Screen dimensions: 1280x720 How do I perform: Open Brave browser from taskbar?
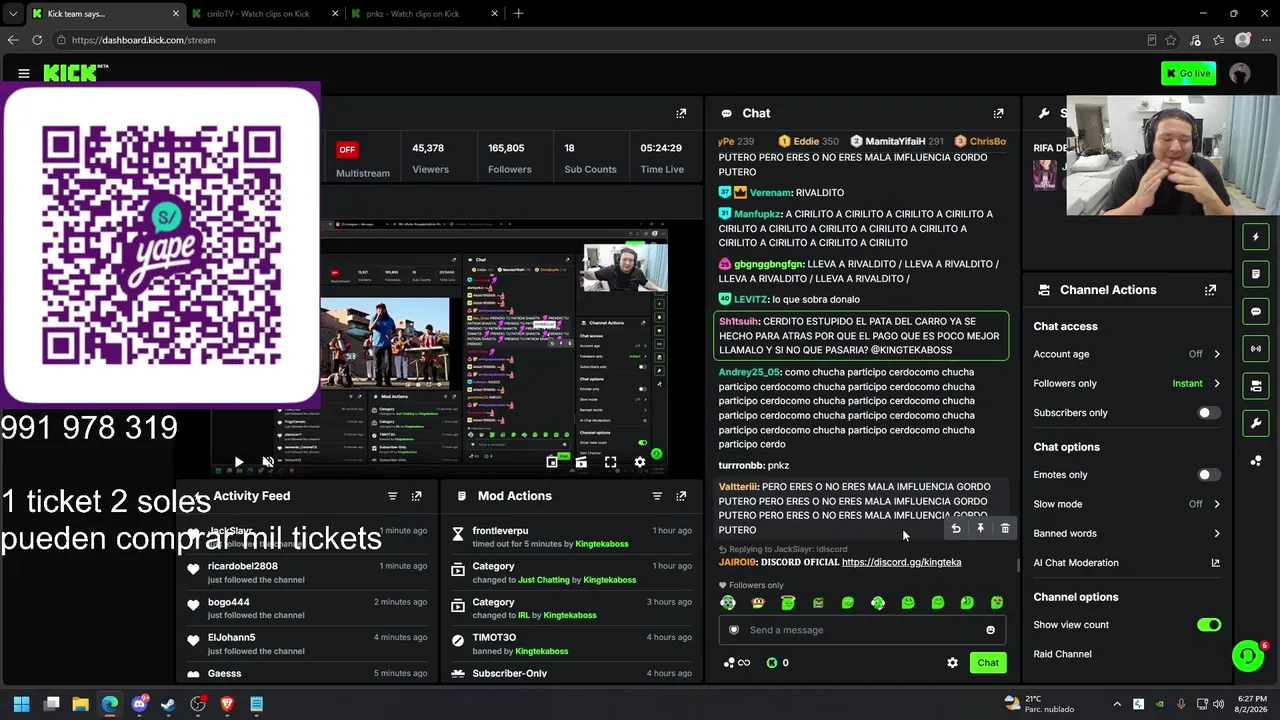click(x=227, y=704)
